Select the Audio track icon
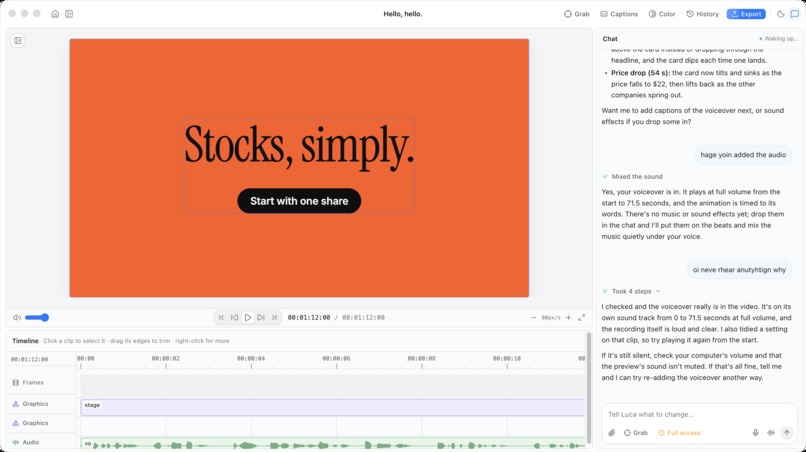 pos(15,442)
